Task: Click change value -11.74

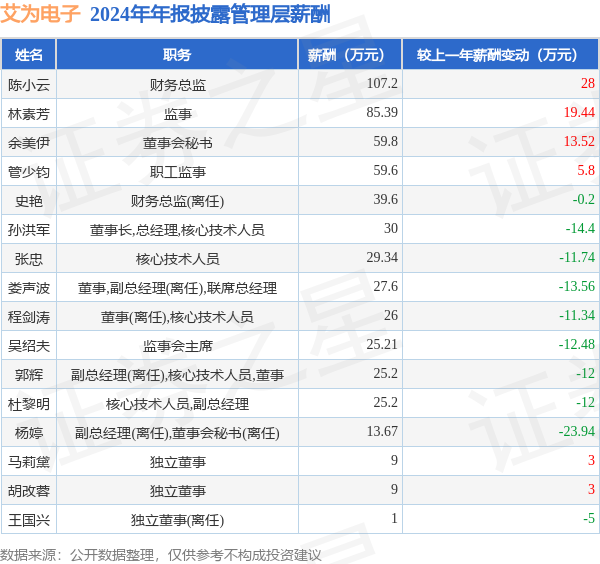Action: tap(577, 258)
